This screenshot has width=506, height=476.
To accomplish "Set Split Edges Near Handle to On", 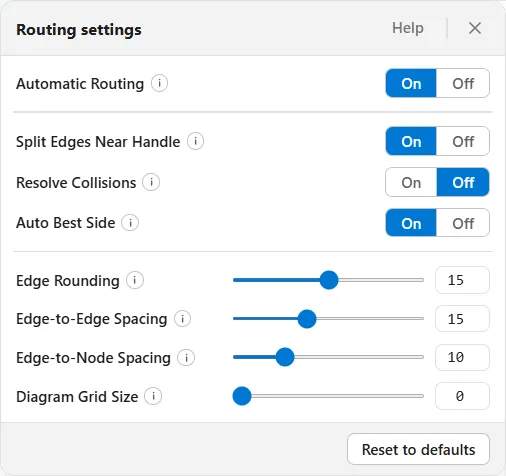I will pos(411,141).
